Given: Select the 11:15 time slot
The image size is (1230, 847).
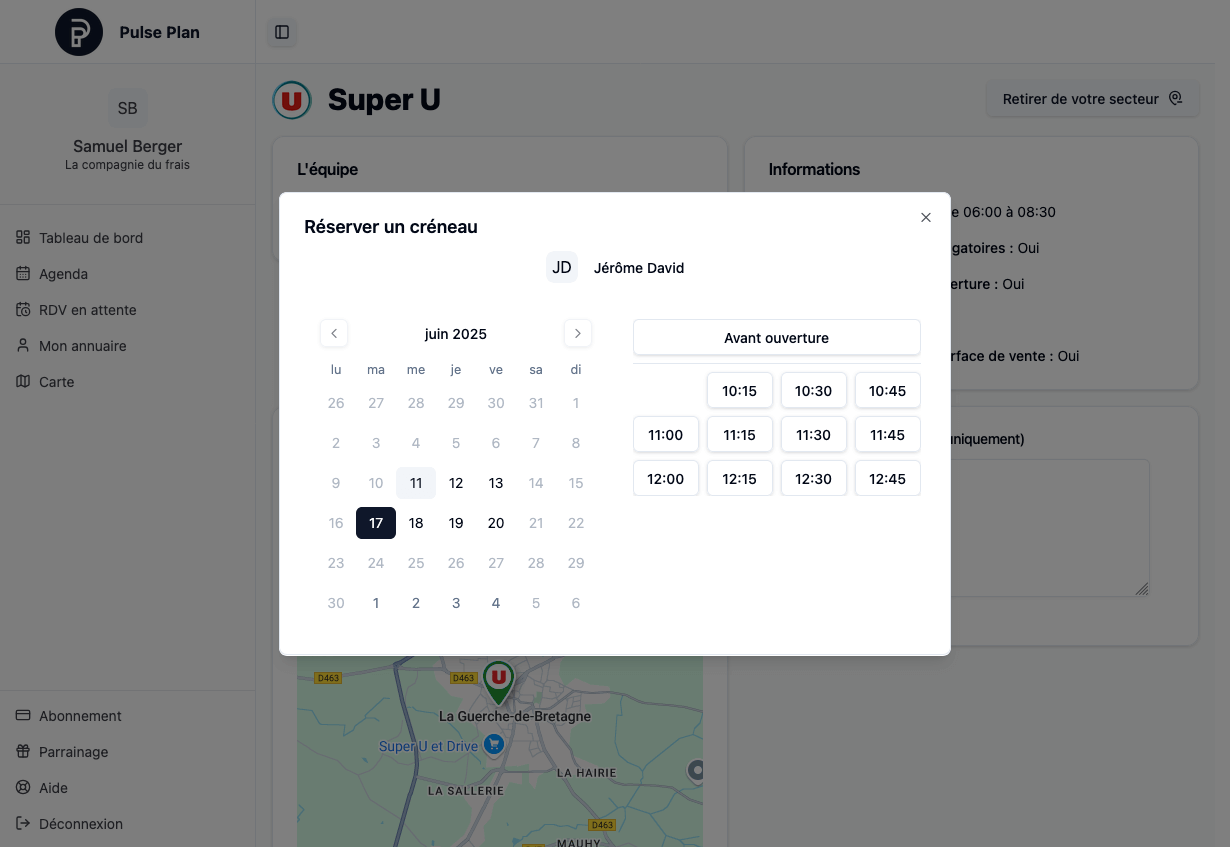Looking at the screenshot, I should [740, 435].
